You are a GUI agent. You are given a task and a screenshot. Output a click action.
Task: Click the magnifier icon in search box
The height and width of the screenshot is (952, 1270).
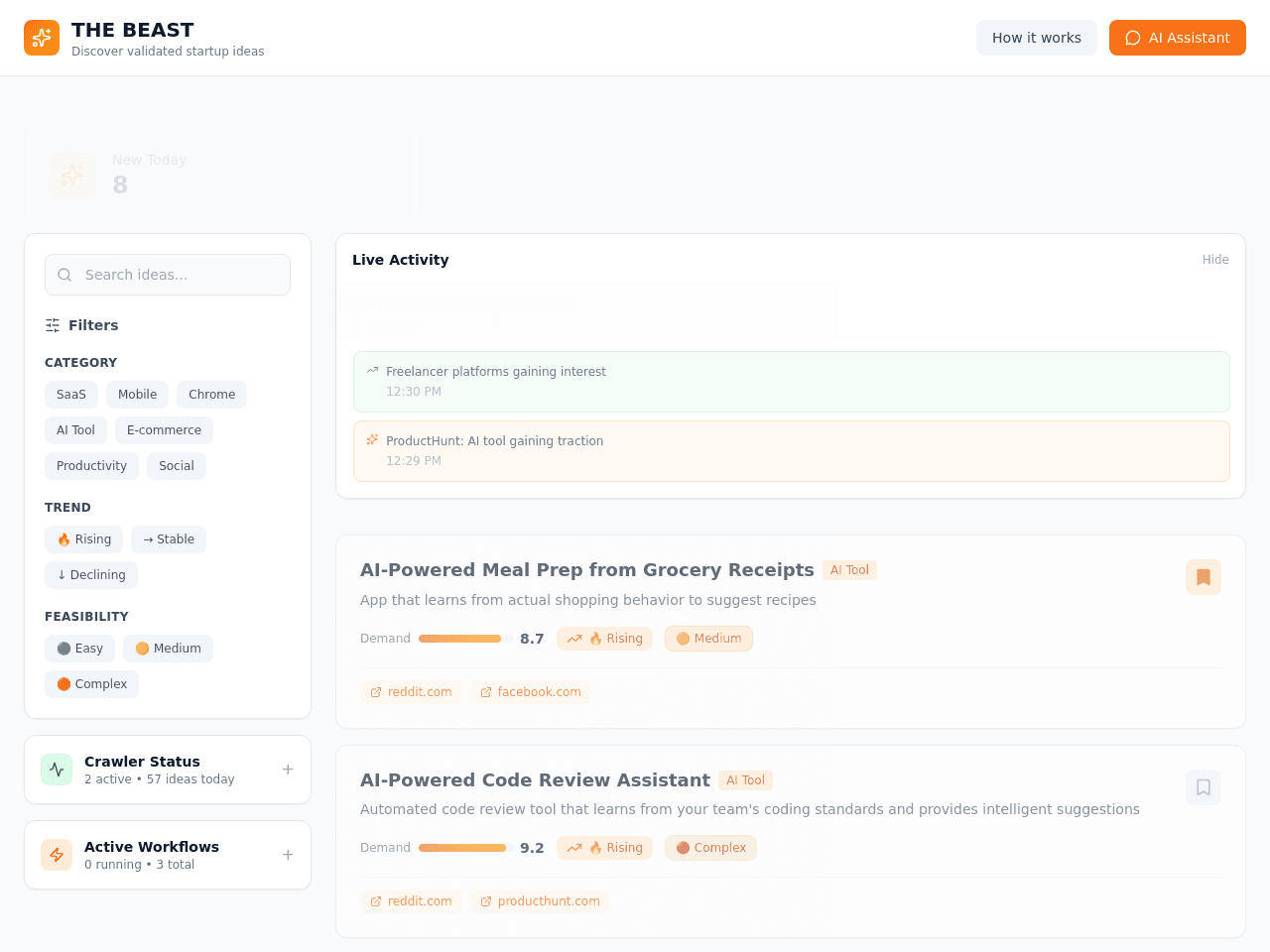pos(64,275)
